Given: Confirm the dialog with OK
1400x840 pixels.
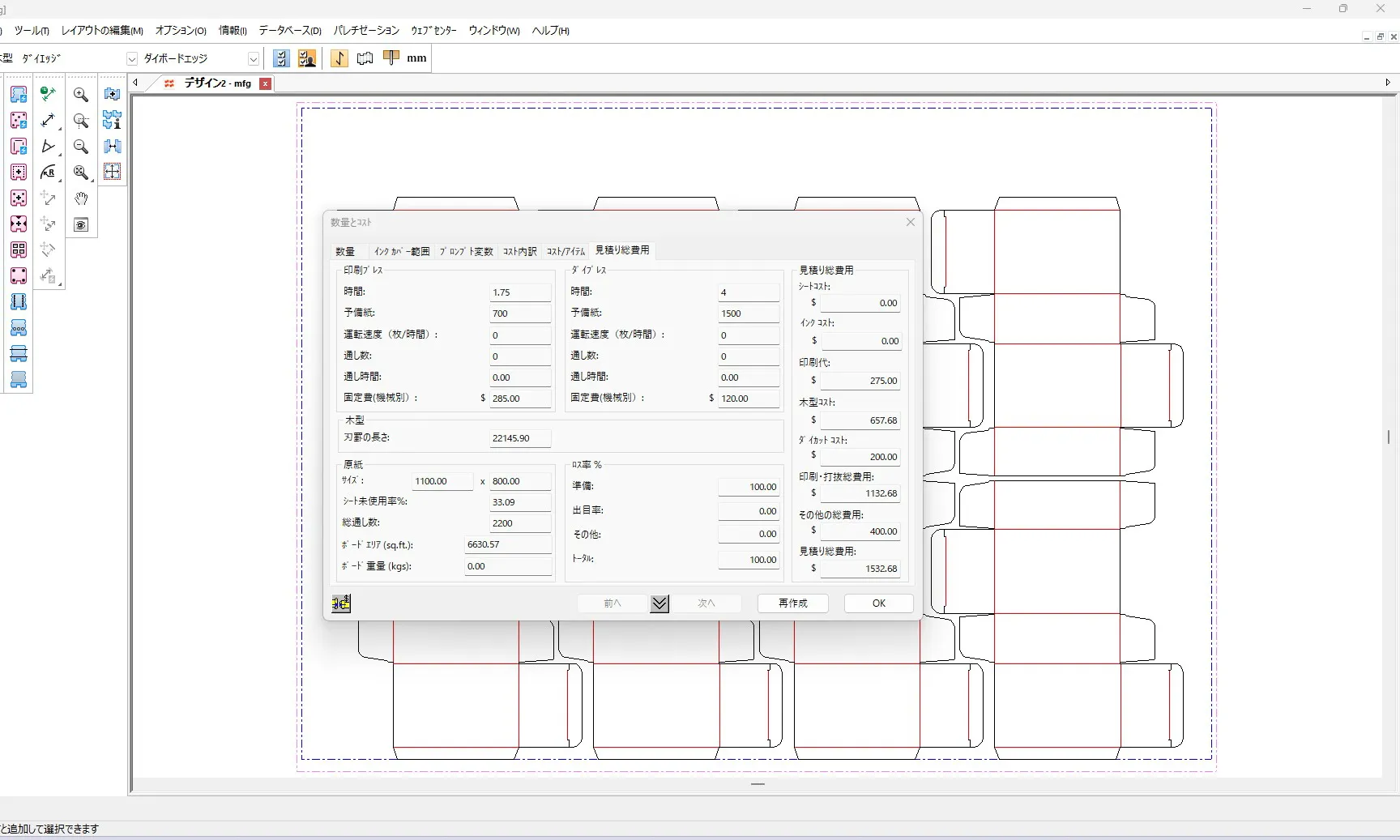Looking at the screenshot, I should tap(878, 603).
